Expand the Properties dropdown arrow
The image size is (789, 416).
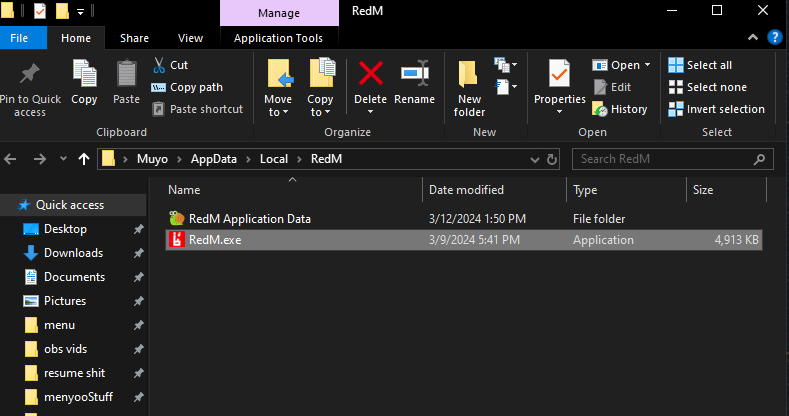point(560,112)
